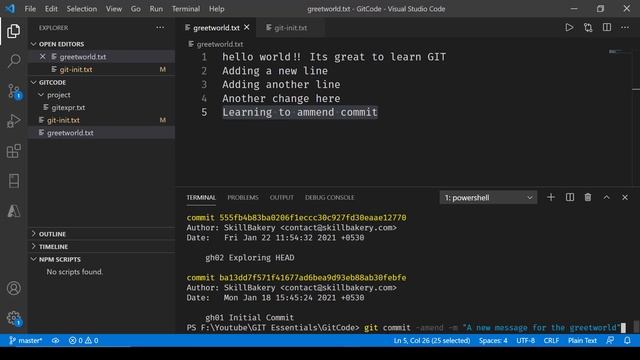Screen dimensions: 640x360
Task: Open the Source Control view icon
Action: pyautogui.click(x=13, y=91)
